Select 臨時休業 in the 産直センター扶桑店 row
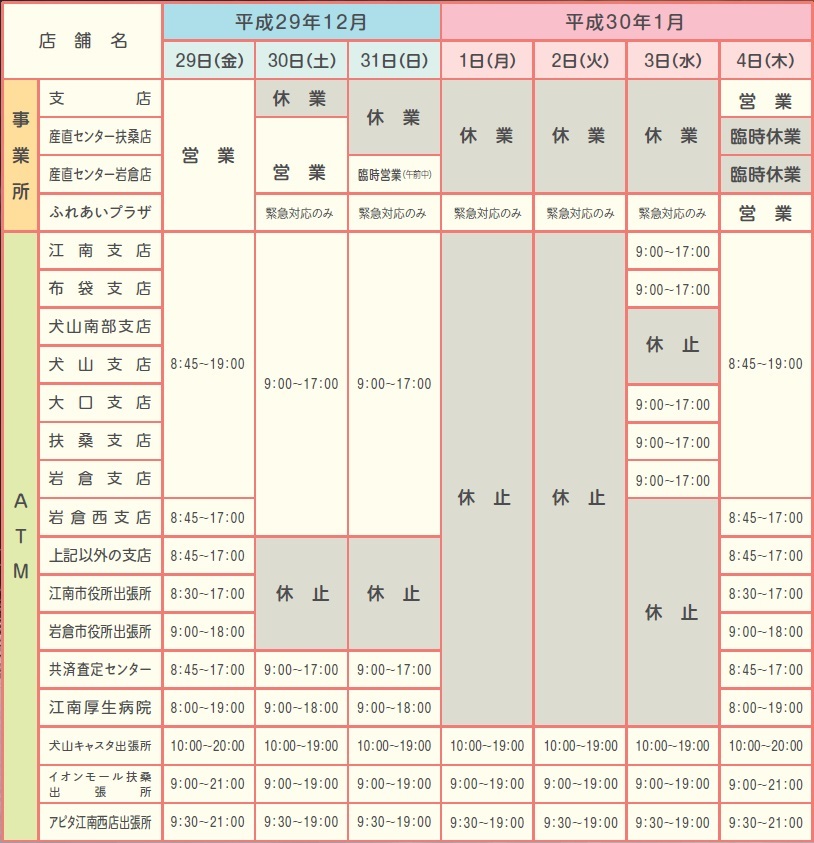 click(766, 137)
